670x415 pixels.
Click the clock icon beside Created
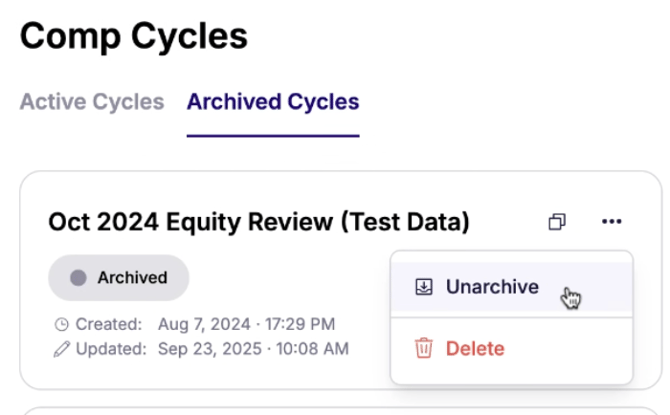point(62,325)
